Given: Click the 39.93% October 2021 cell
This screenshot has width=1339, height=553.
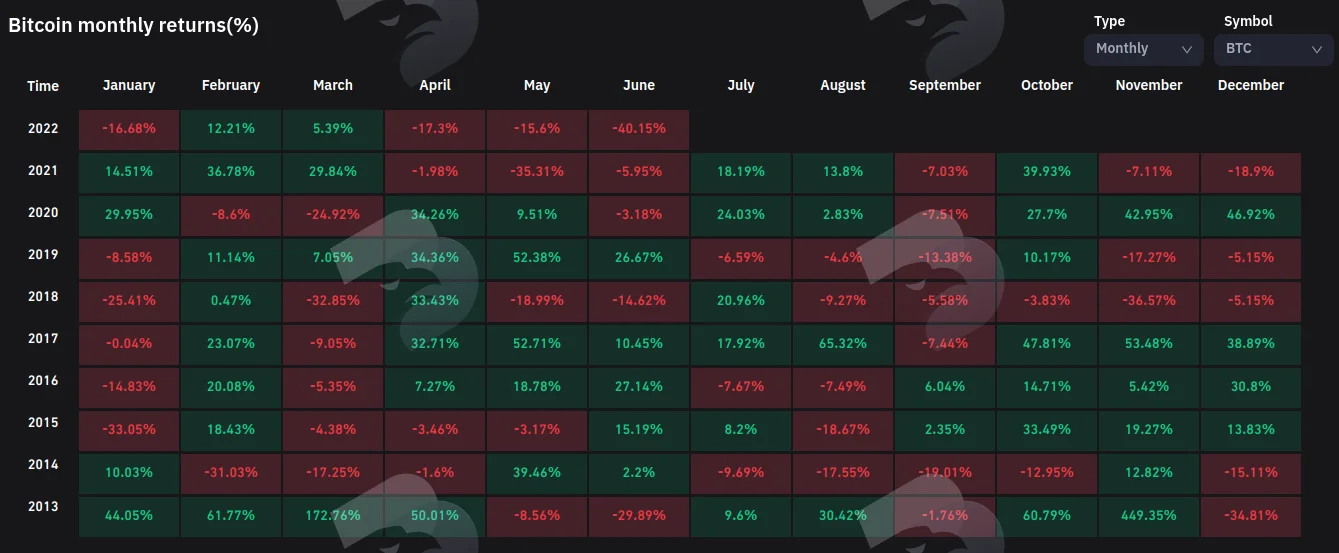Looking at the screenshot, I should [x=1047, y=172].
